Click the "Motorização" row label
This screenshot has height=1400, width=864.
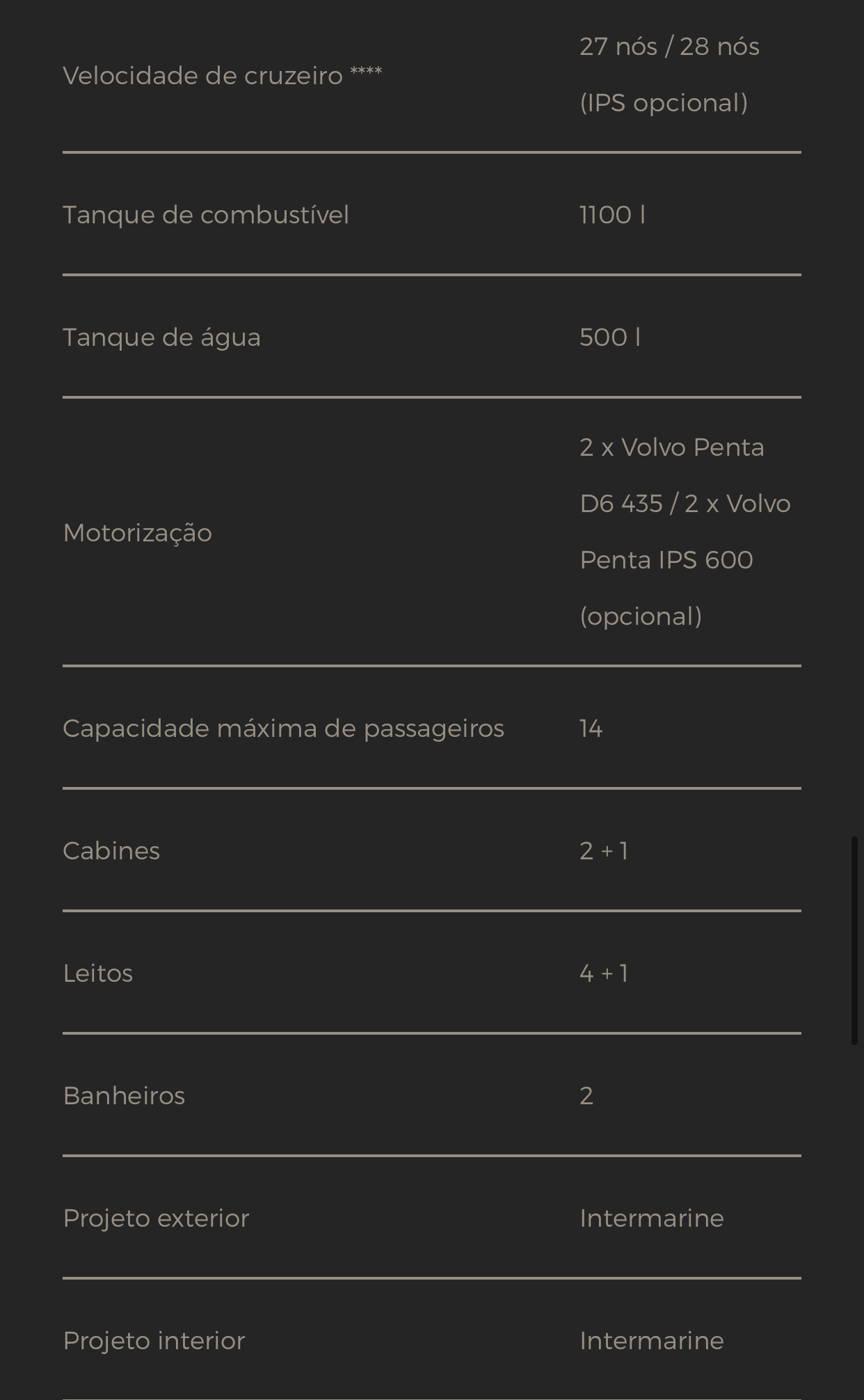coord(137,533)
